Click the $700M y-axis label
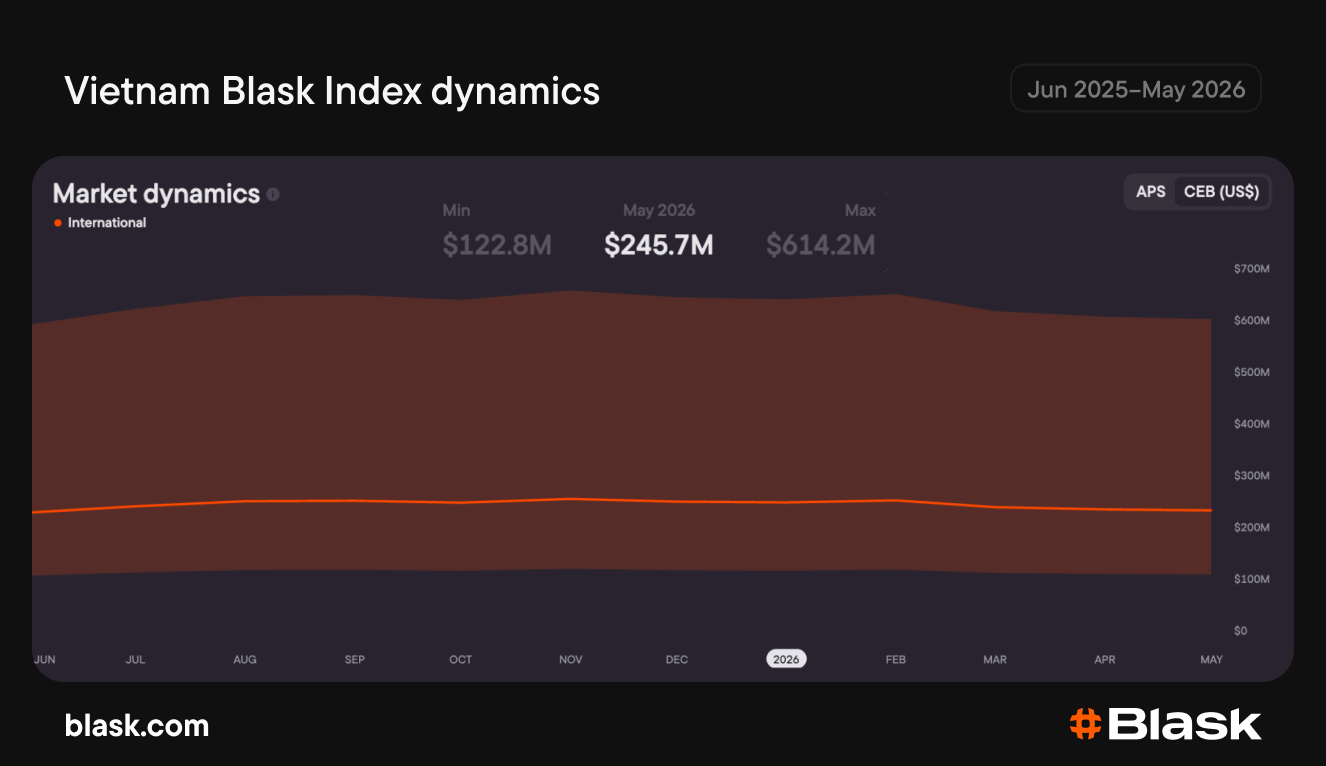1326x766 pixels. click(1252, 269)
